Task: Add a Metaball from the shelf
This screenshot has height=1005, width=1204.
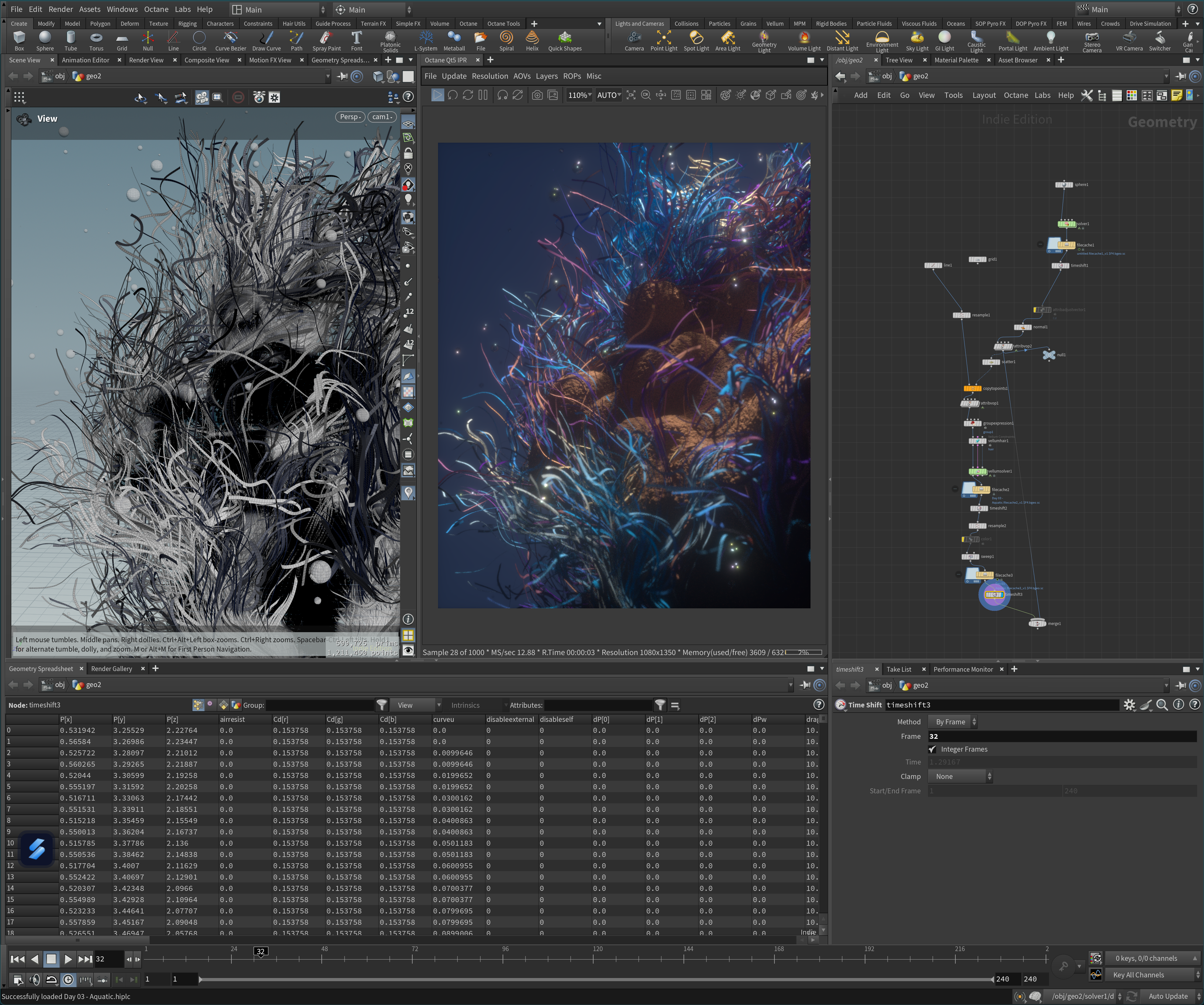Action: tap(454, 41)
